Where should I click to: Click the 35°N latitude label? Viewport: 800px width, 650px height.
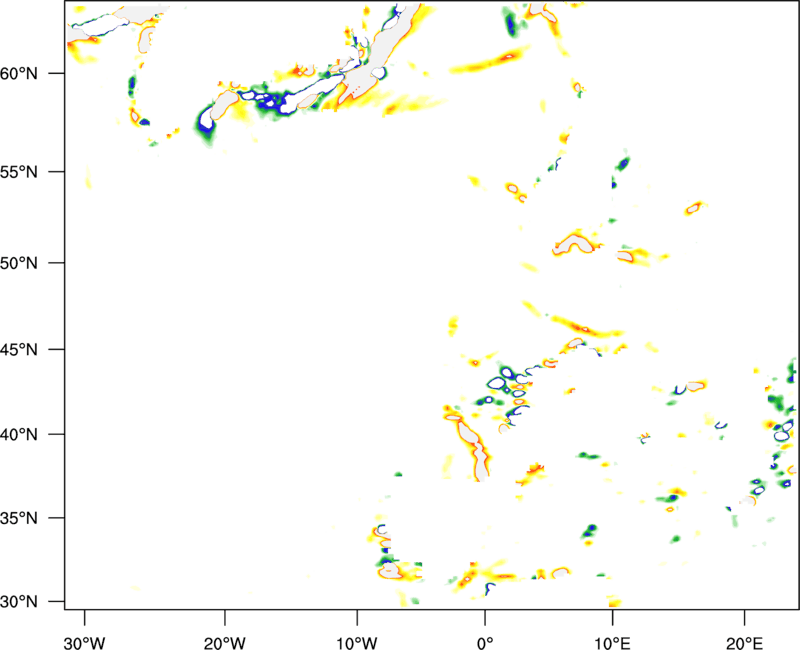tap(19, 518)
